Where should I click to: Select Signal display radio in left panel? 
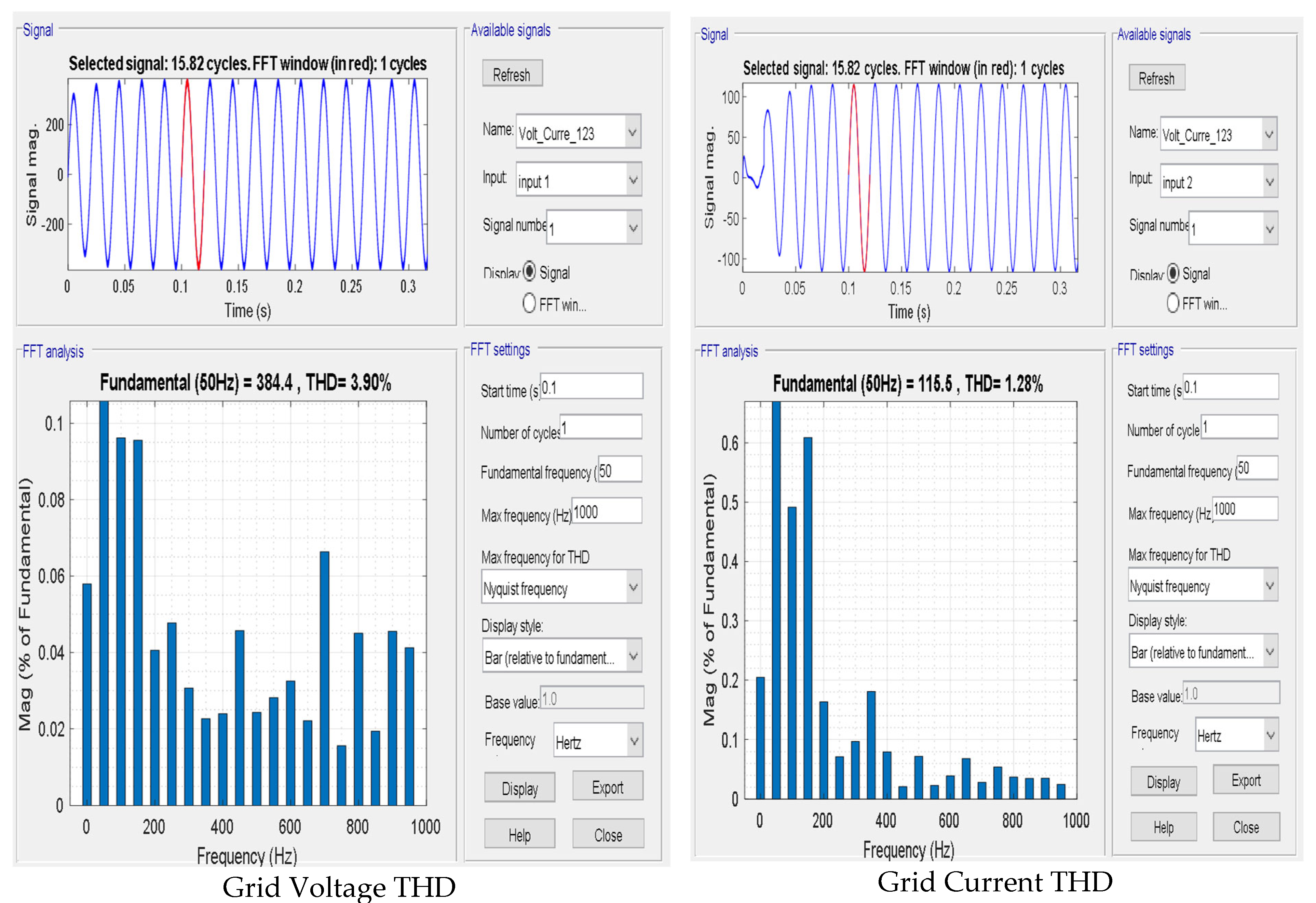(x=529, y=272)
